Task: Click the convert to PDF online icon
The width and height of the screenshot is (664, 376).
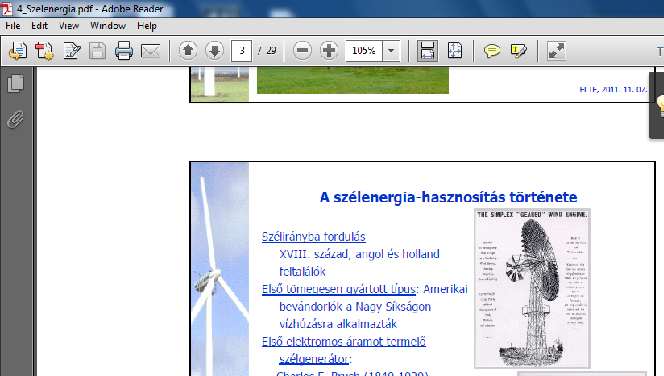Action: (x=18, y=51)
